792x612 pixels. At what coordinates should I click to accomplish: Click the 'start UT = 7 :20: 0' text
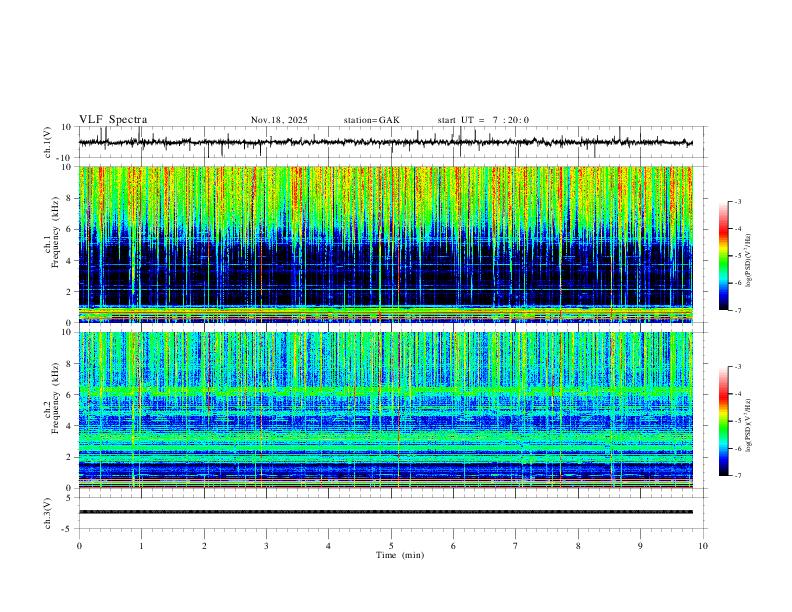coord(483,120)
